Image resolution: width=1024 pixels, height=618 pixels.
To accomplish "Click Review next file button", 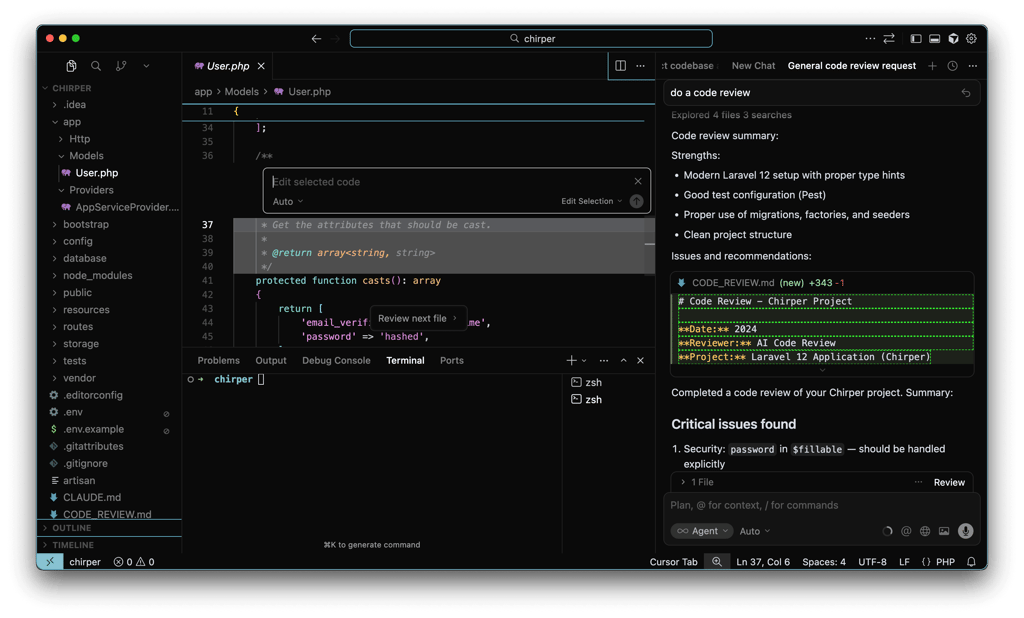I will (x=418, y=318).
